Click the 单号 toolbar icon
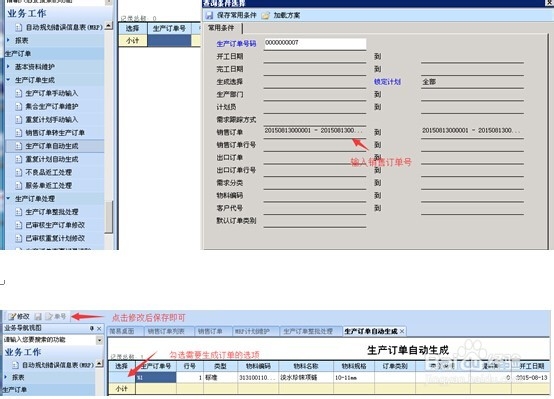Screen dimensions: 554x399 pyautogui.click(x=49, y=316)
